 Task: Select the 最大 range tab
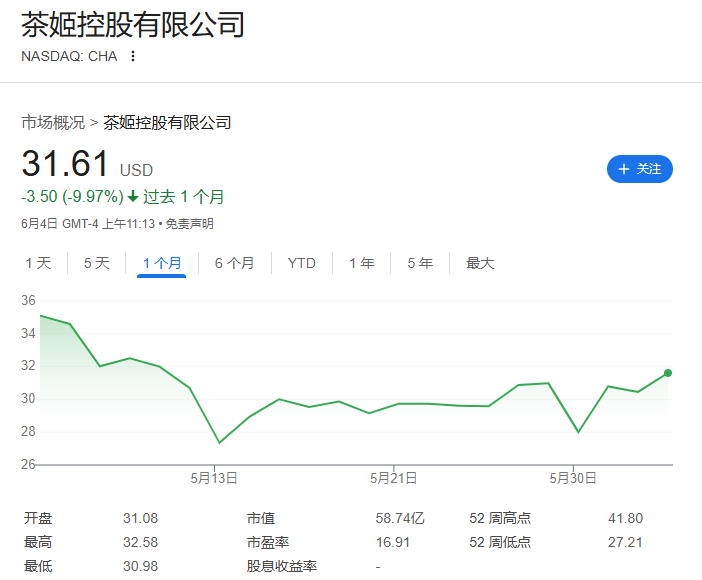pos(480,263)
